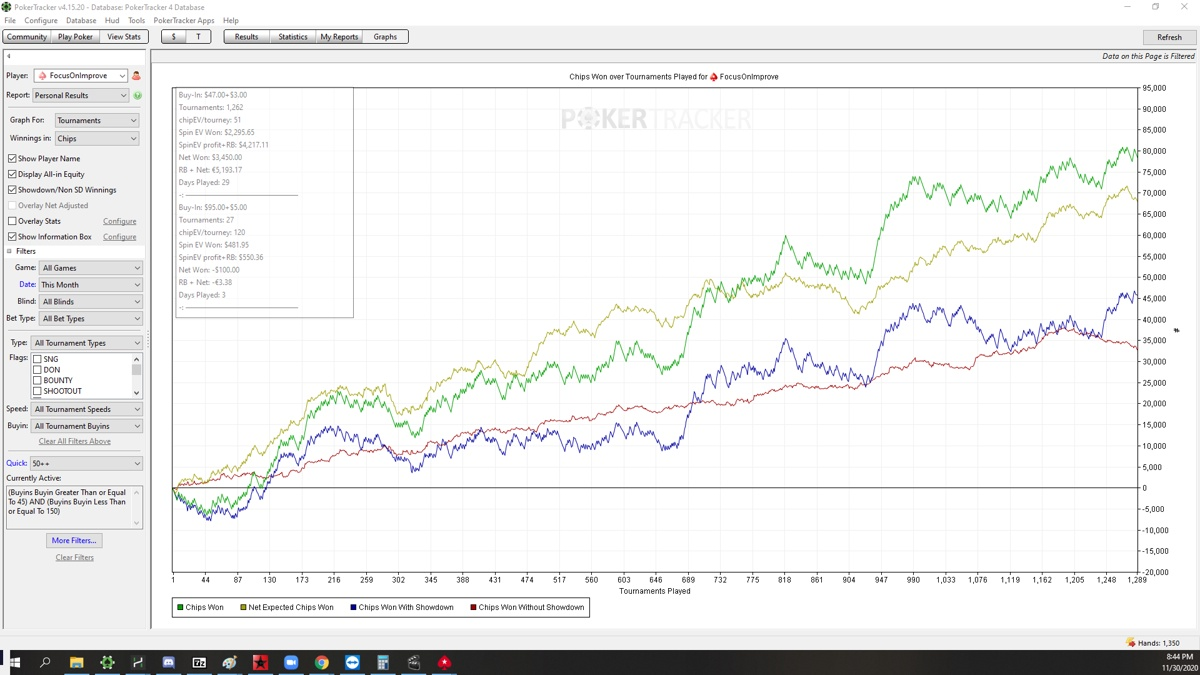Click the Refresh button
This screenshot has width=1200, height=675.
tap(1169, 37)
